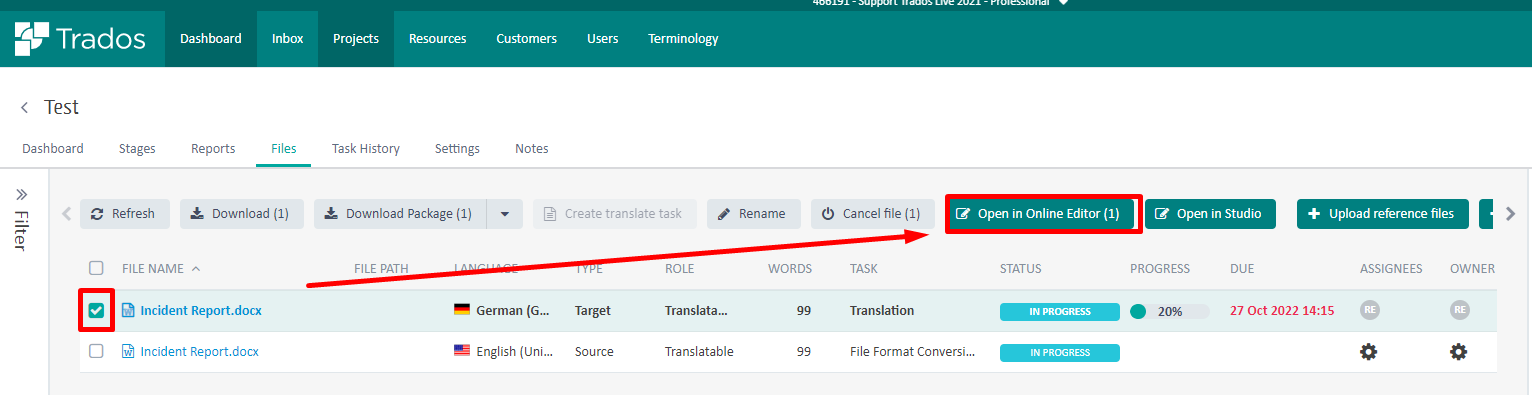Switch to Stages tab

(137, 148)
